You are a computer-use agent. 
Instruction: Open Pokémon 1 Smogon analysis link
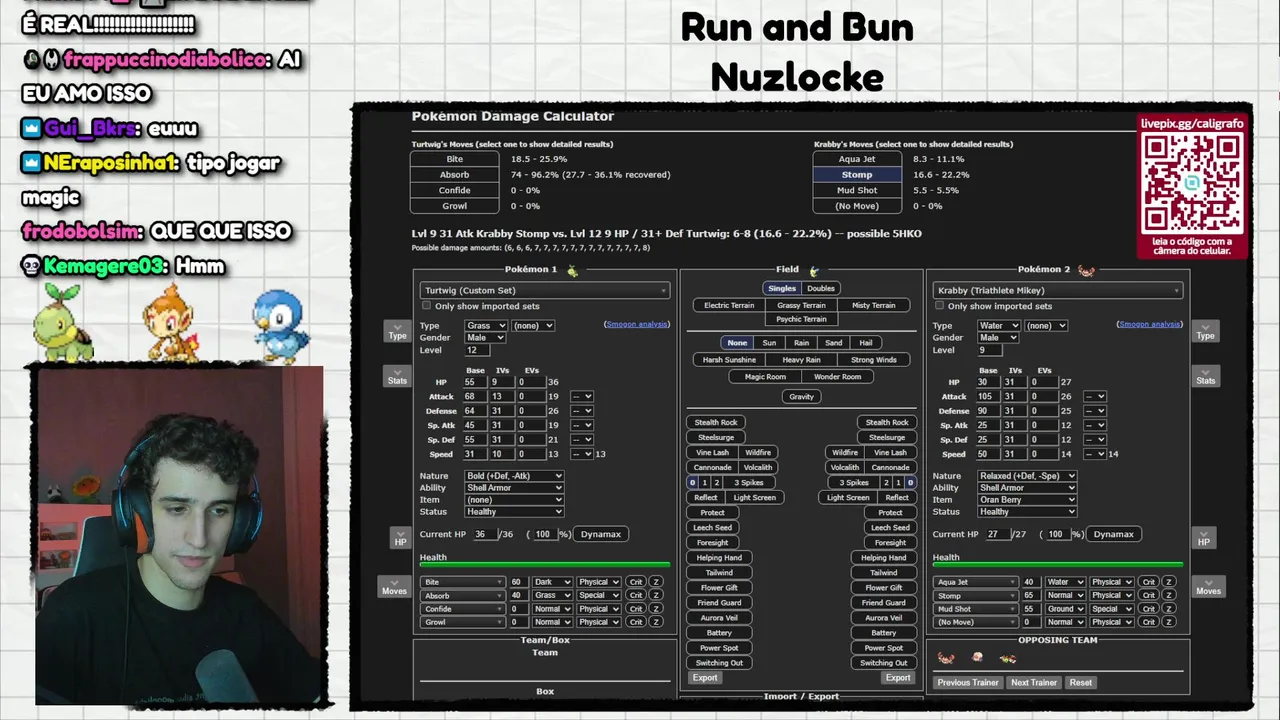637,324
